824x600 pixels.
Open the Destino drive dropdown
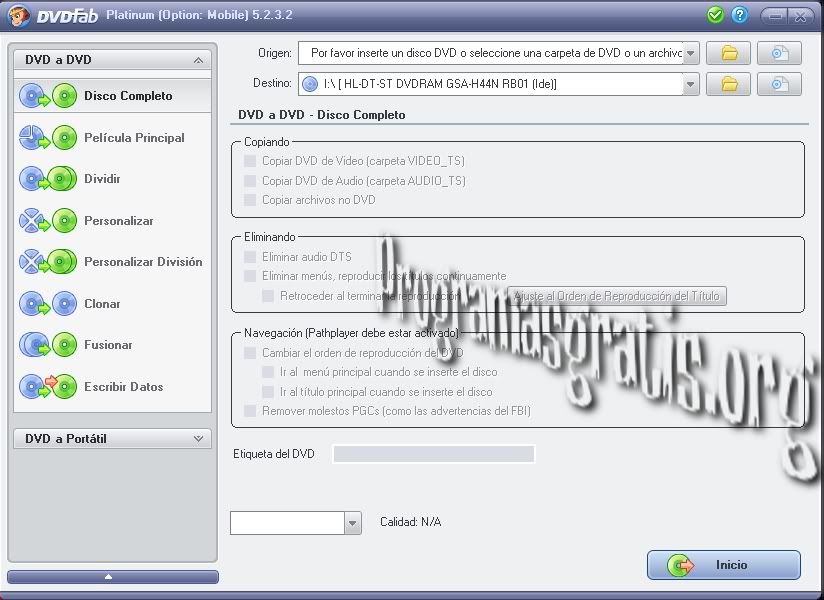tap(691, 84)
